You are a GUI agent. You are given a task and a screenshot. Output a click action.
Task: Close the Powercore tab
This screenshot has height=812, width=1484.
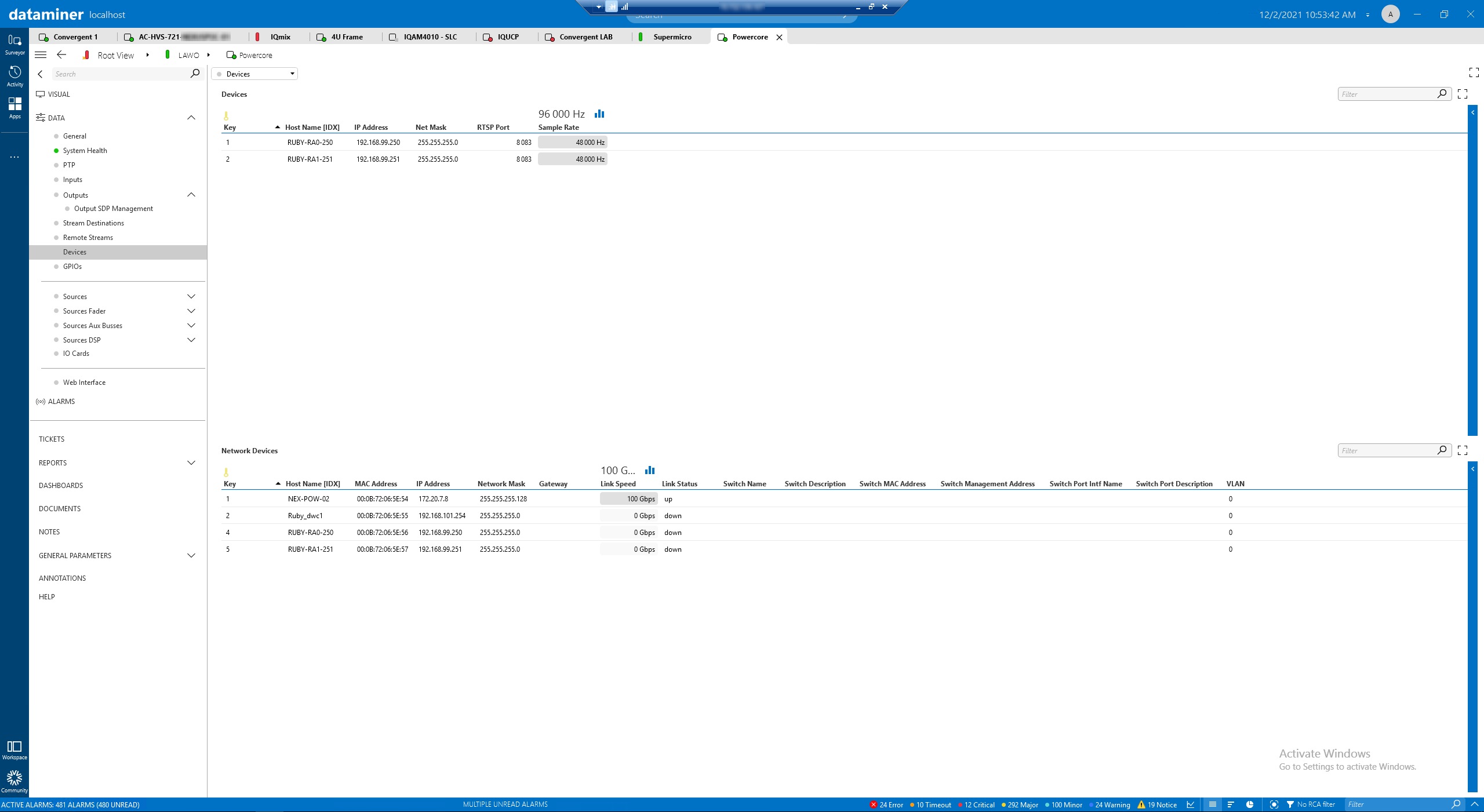coord(780,37)
